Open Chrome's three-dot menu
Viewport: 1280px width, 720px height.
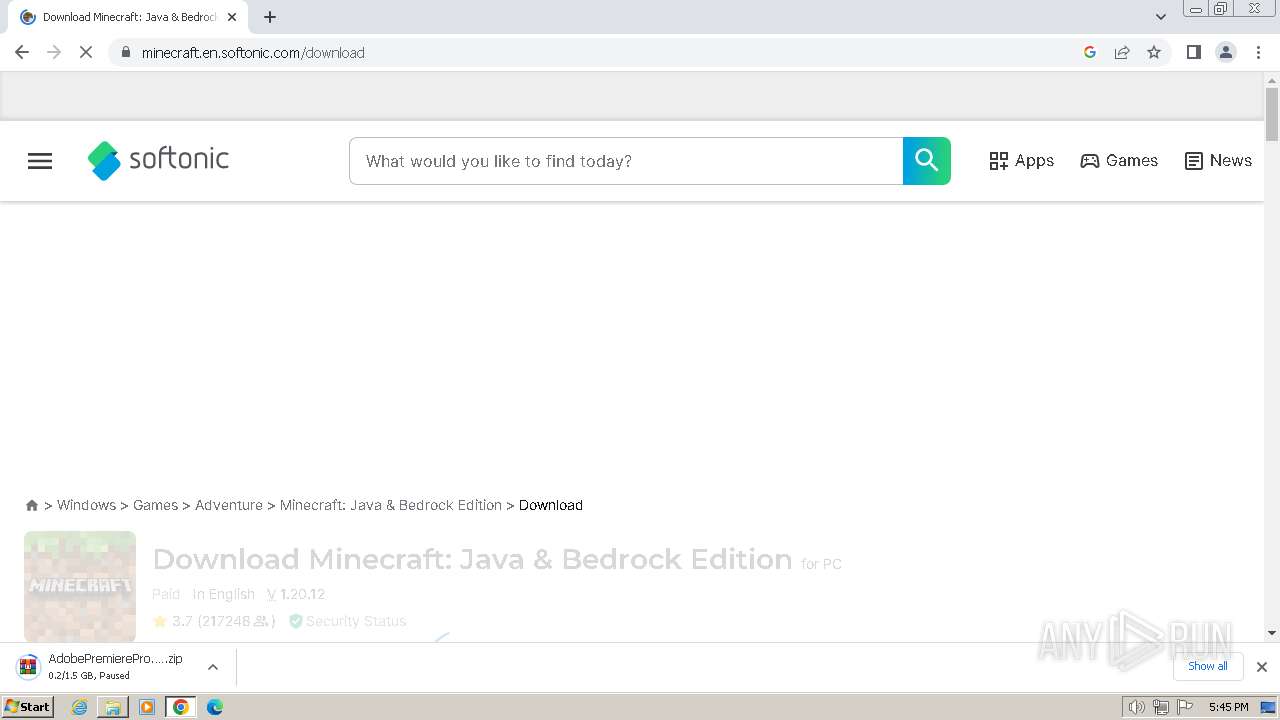(1258, 52)
